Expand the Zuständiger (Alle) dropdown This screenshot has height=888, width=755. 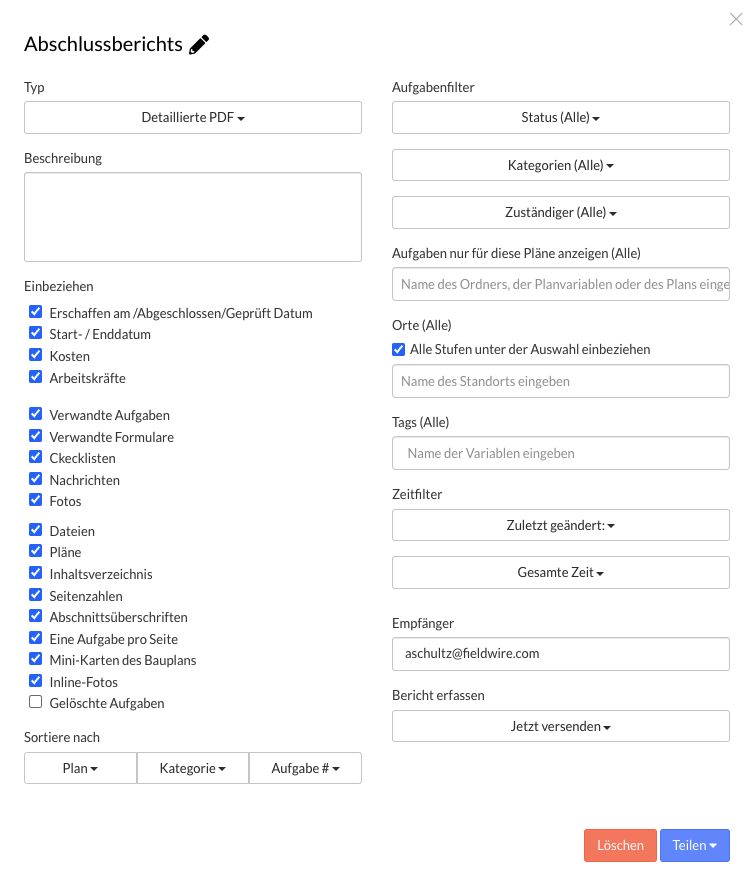(x=560, y=212)
